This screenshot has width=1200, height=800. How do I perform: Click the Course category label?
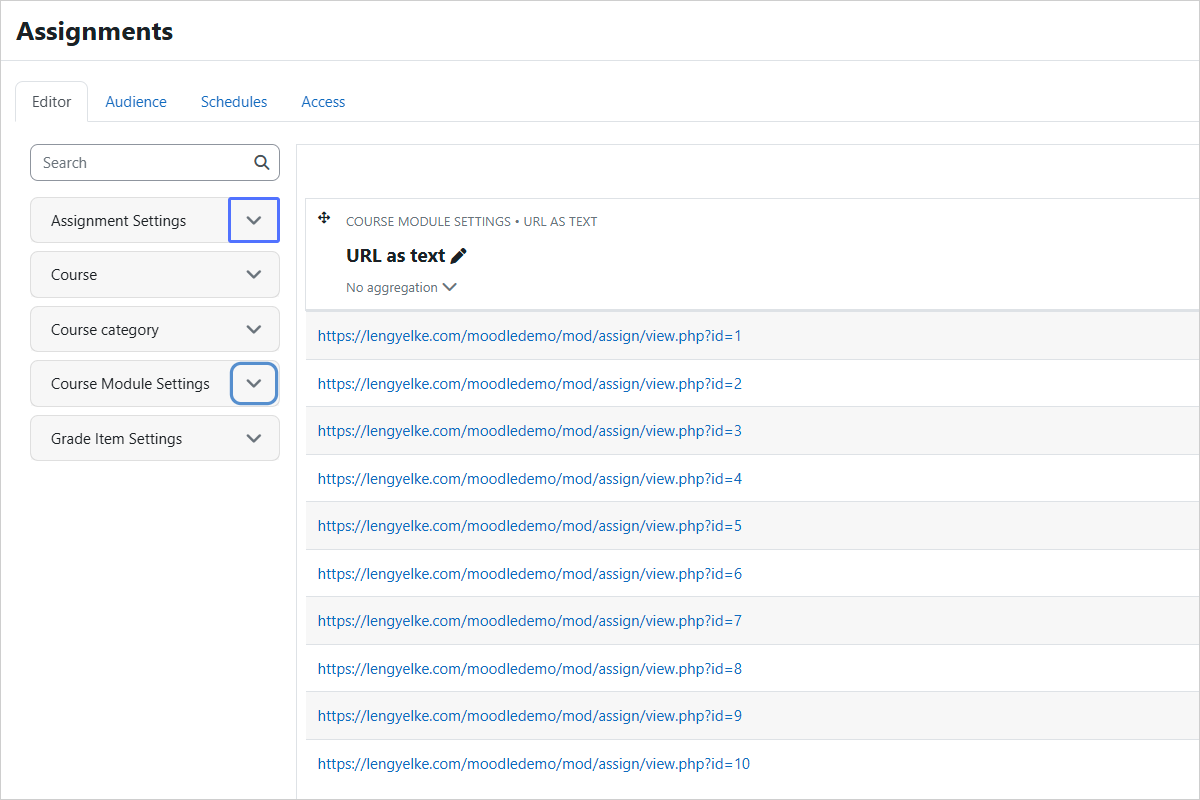[x=105, y=330]
